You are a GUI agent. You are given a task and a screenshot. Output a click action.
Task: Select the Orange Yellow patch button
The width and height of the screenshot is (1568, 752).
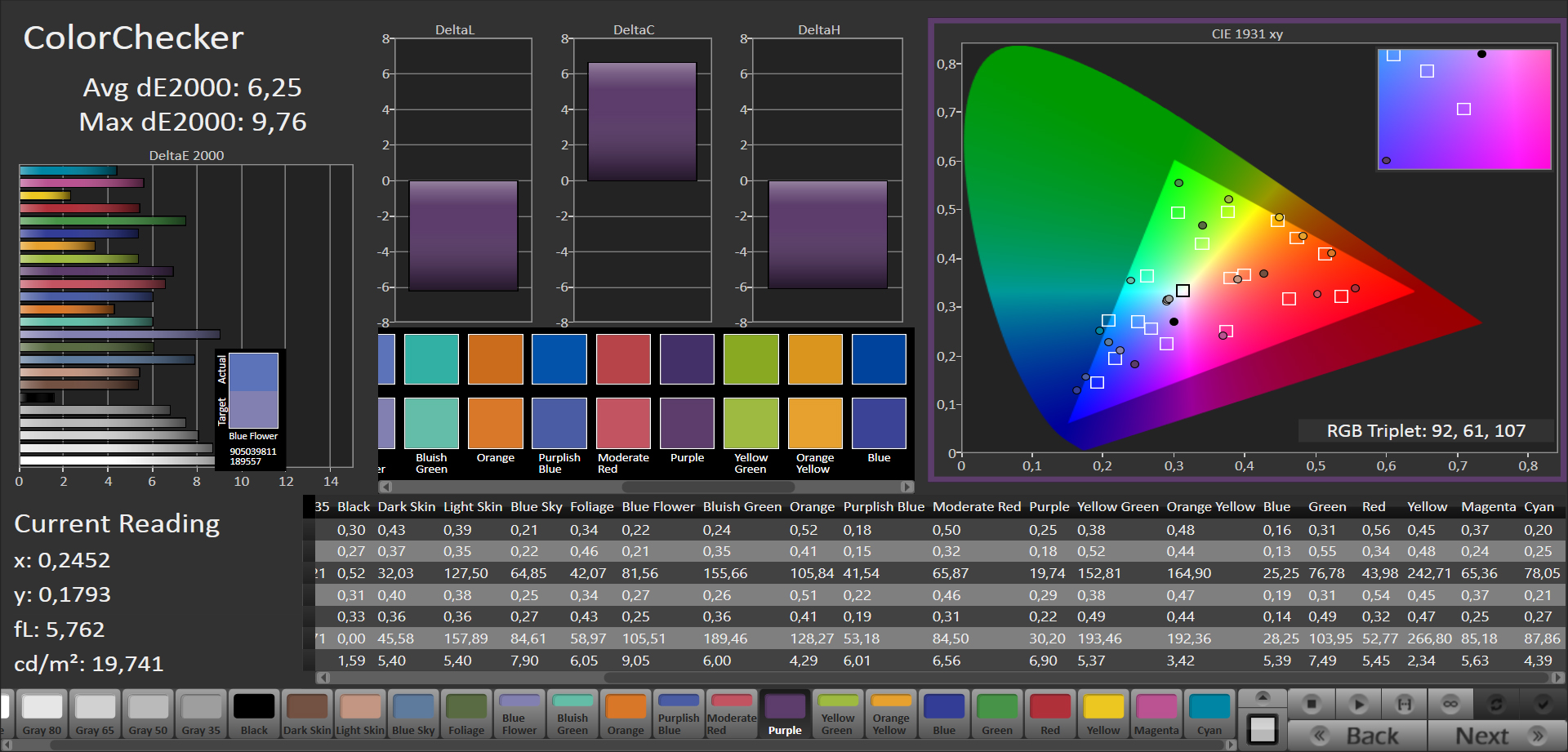point(891,714)
